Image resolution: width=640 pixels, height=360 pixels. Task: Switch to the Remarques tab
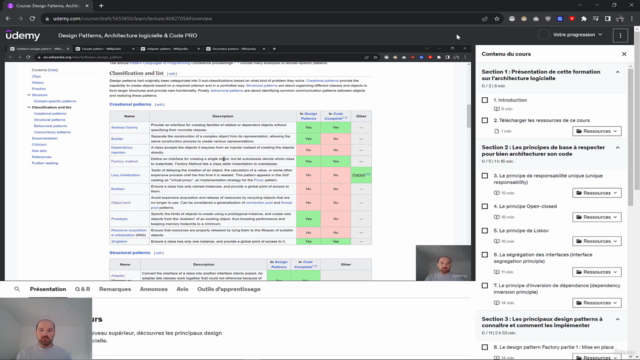pos(115,289)
